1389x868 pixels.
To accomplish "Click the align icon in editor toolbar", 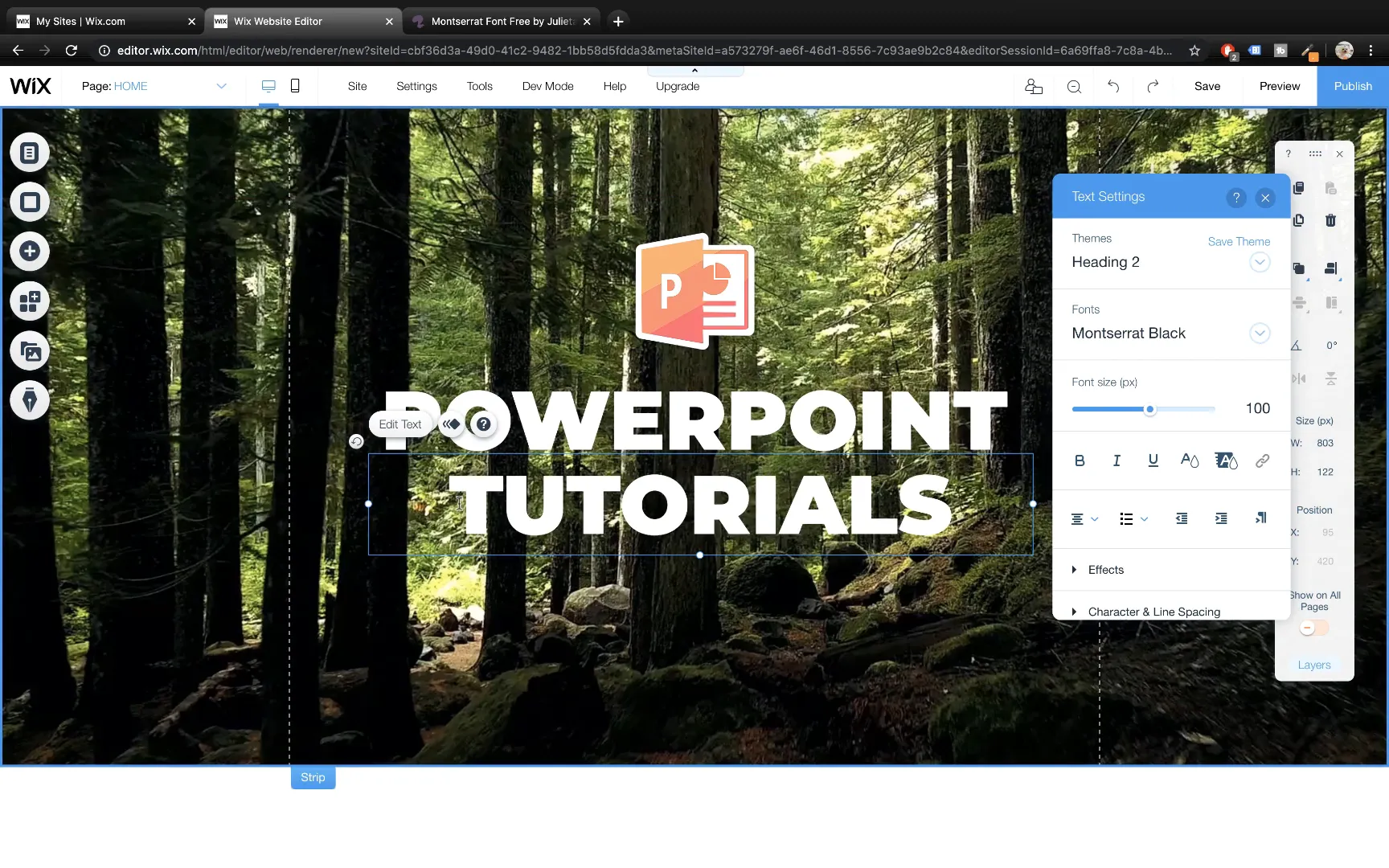I will click(x=1332, y=269).
